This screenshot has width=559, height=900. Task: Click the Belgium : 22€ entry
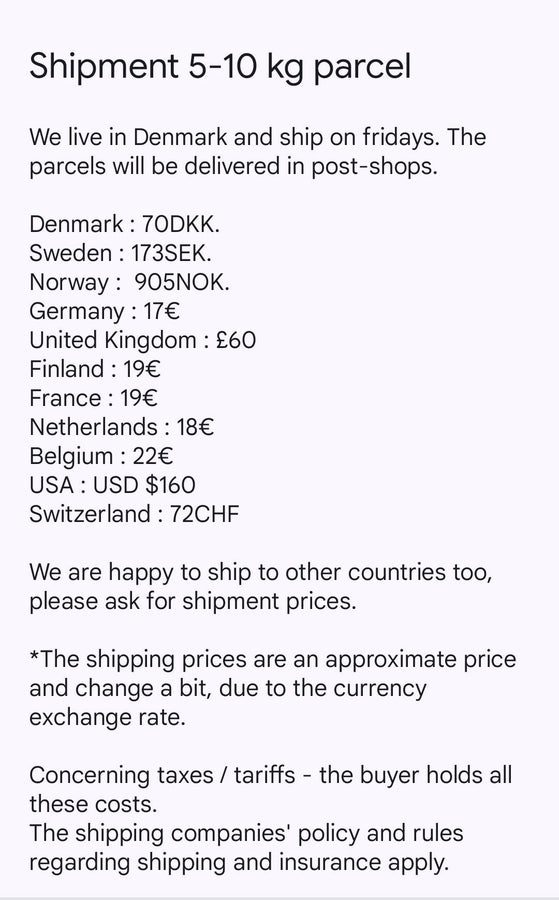102,456
